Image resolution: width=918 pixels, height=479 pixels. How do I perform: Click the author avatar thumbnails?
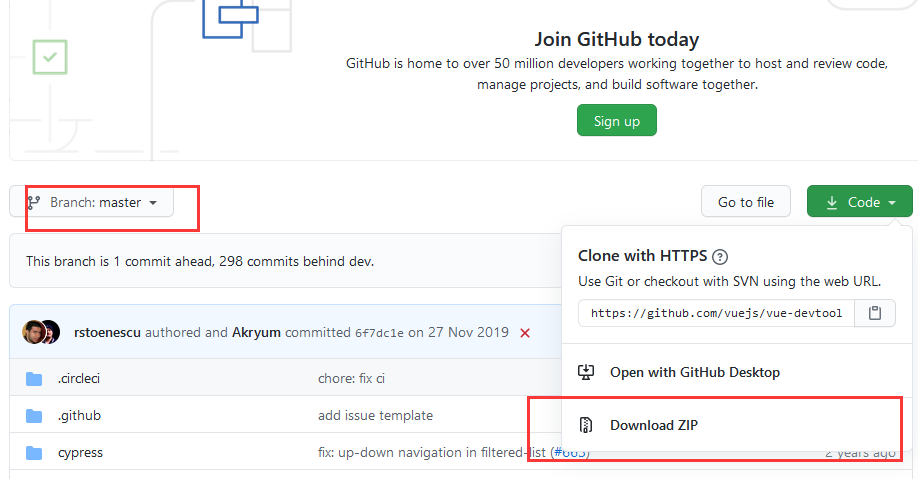[41, 332]
